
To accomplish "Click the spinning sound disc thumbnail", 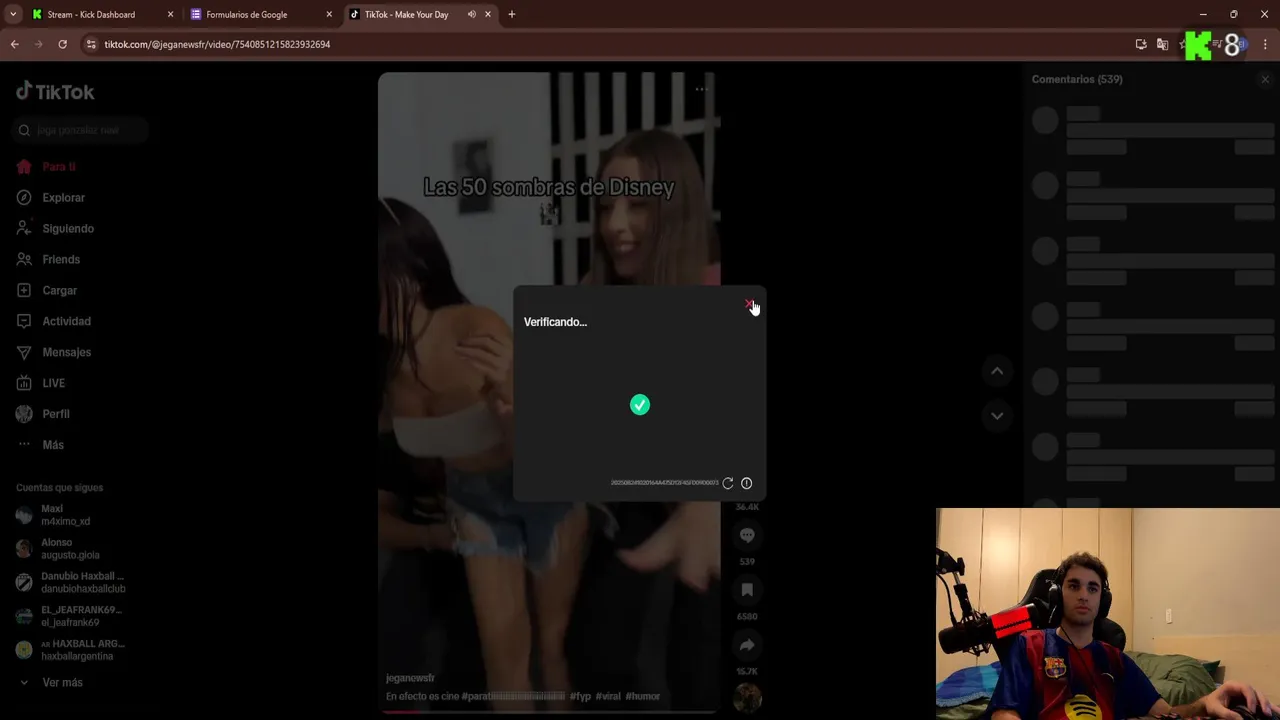I will tap(747, 696).
